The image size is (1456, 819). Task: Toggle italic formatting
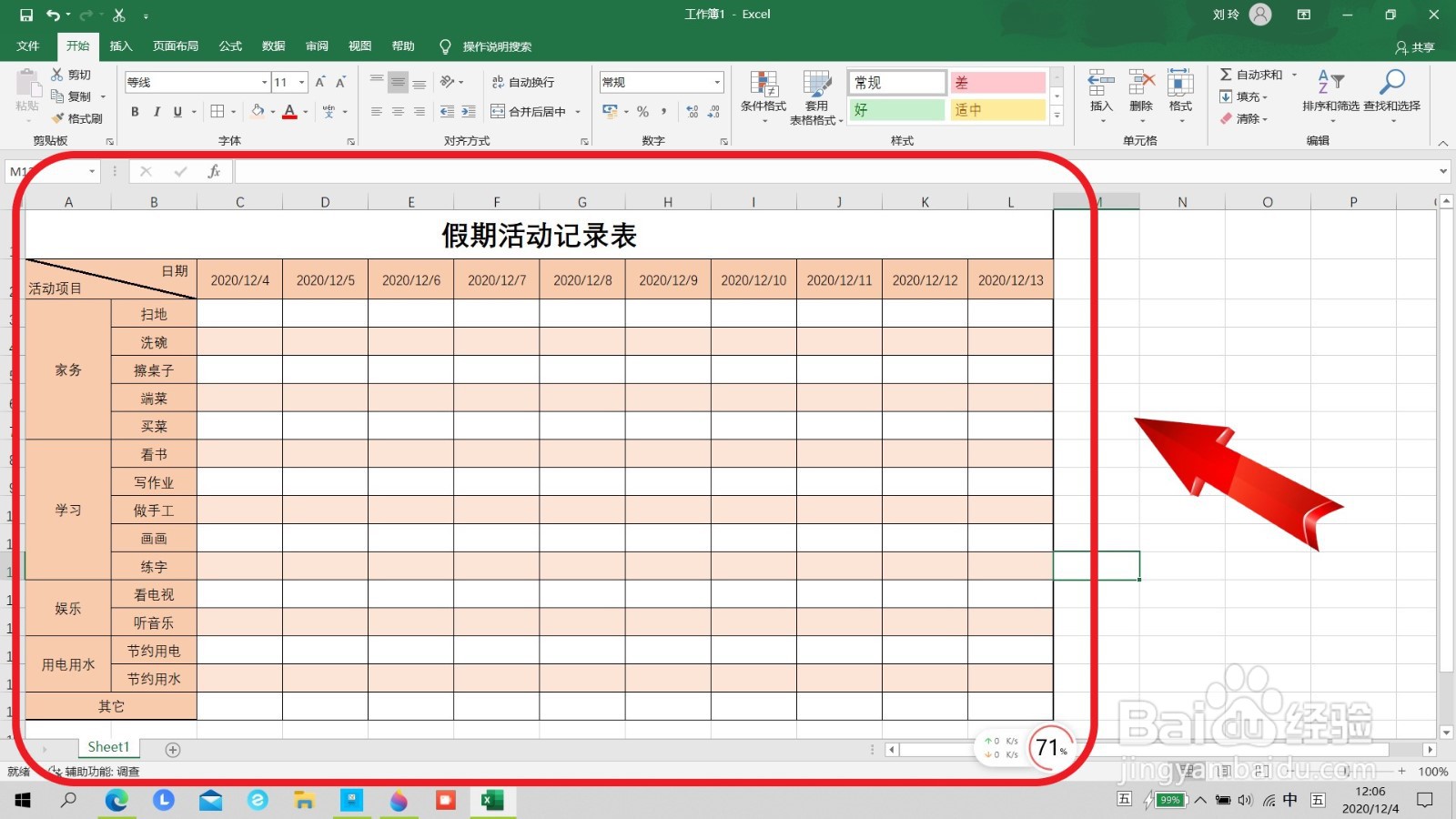click(157, 111)
